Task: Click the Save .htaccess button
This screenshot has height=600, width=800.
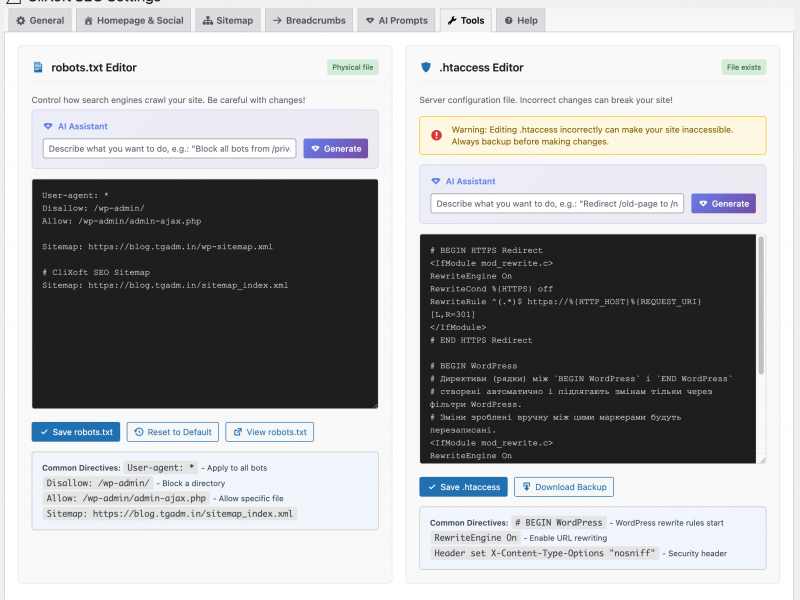Action: [463, 487]
